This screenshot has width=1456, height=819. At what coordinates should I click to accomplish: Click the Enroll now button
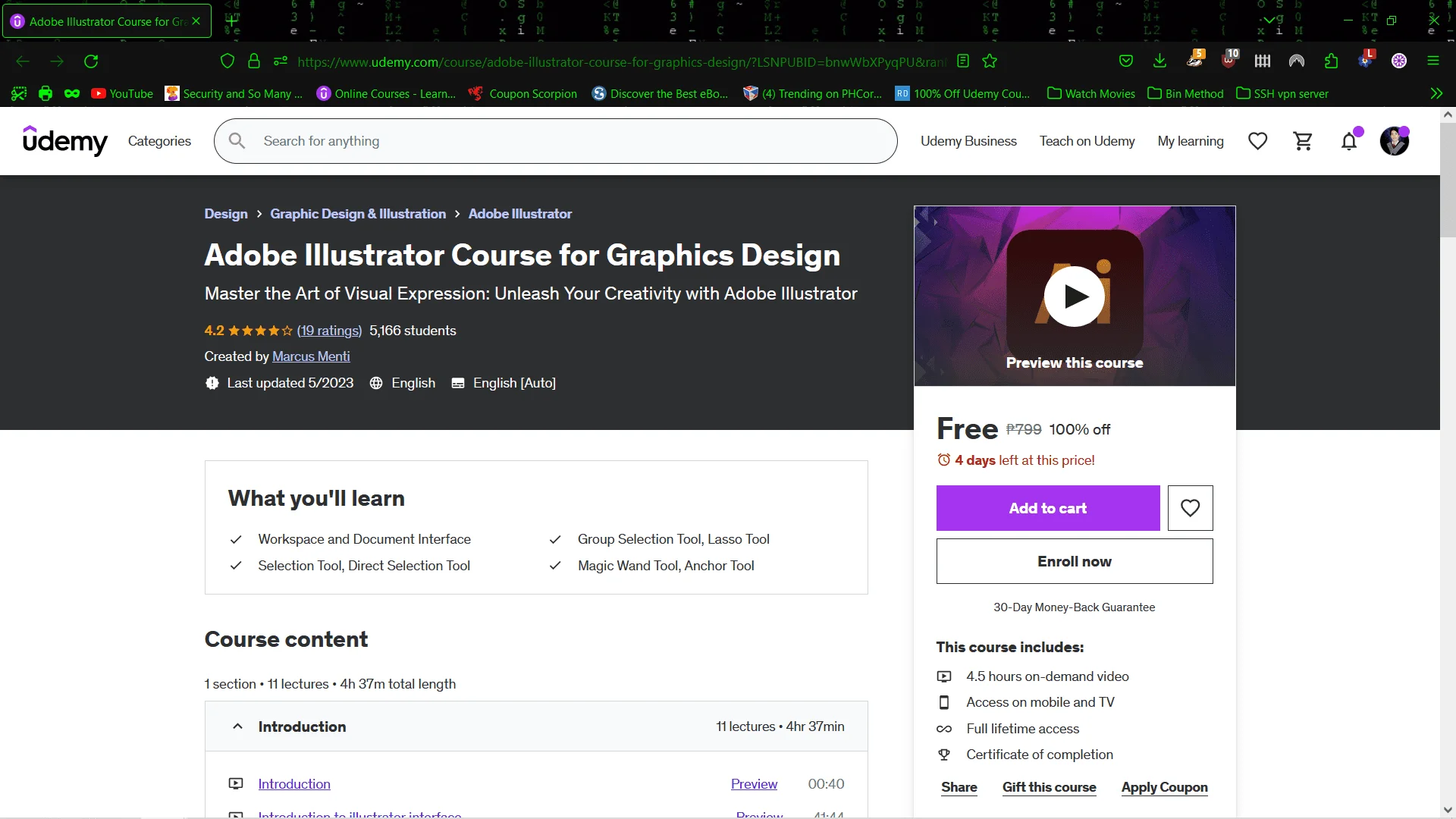click(1075, 561)
